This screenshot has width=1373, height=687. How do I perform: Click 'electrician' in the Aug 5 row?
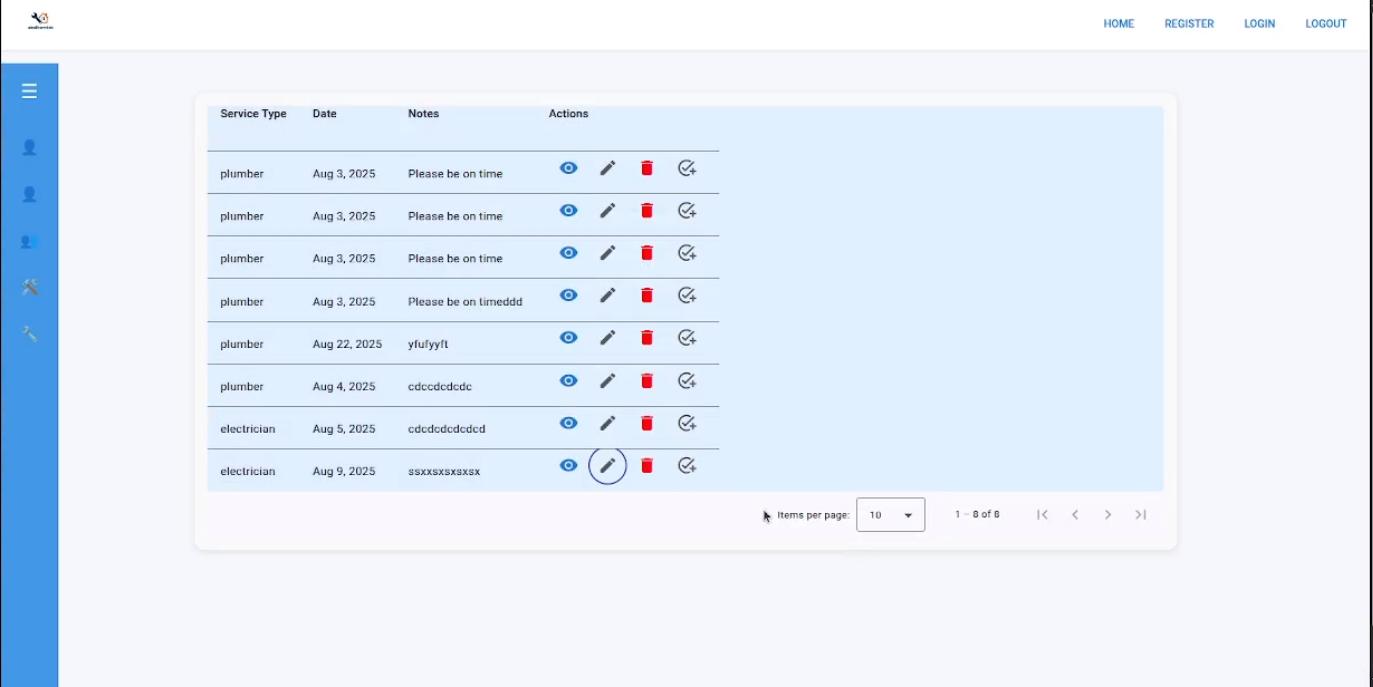pyautogui.click(x=248, y=429)
